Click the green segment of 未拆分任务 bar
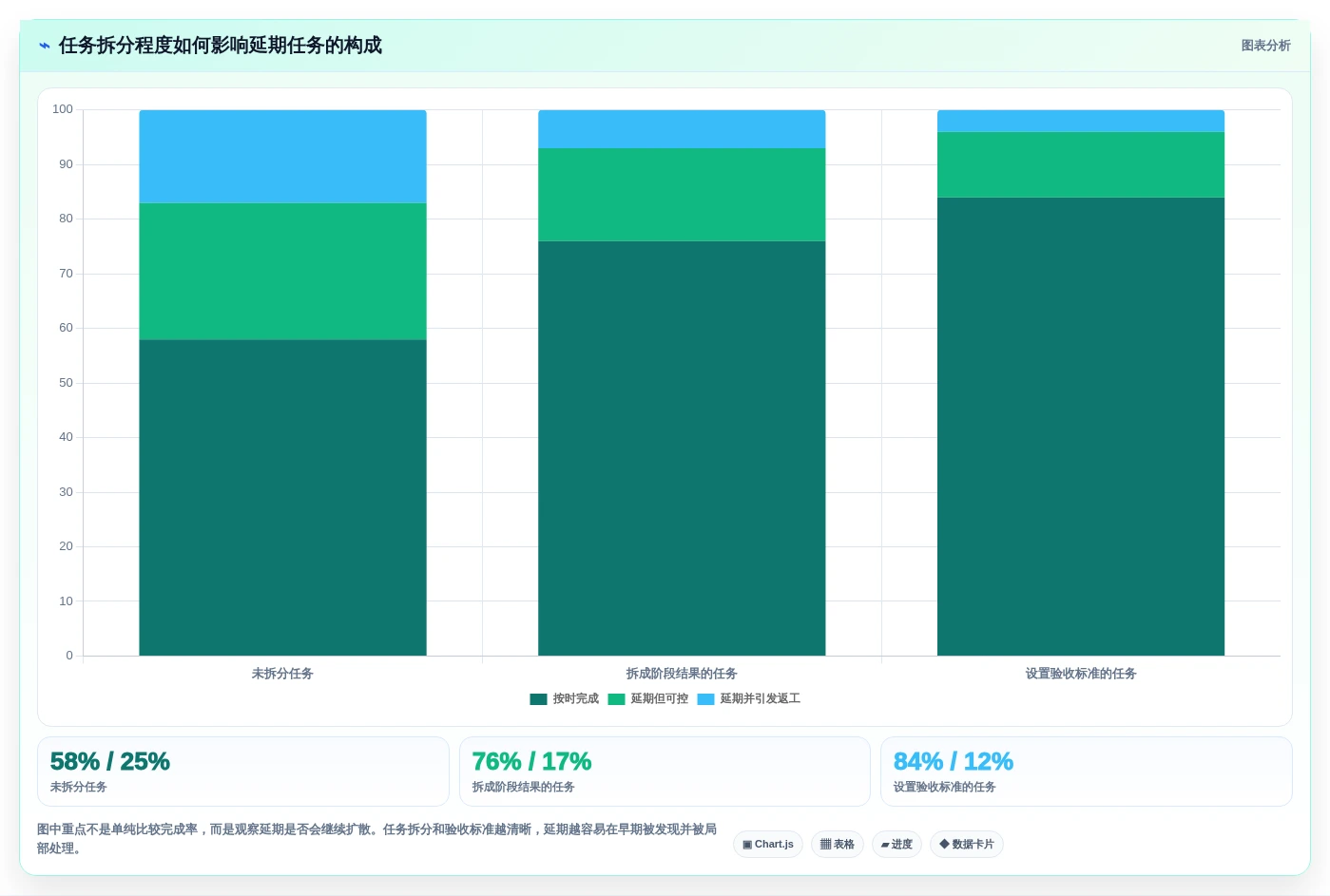The image size is (1330, 896). [x=282, y=272]
